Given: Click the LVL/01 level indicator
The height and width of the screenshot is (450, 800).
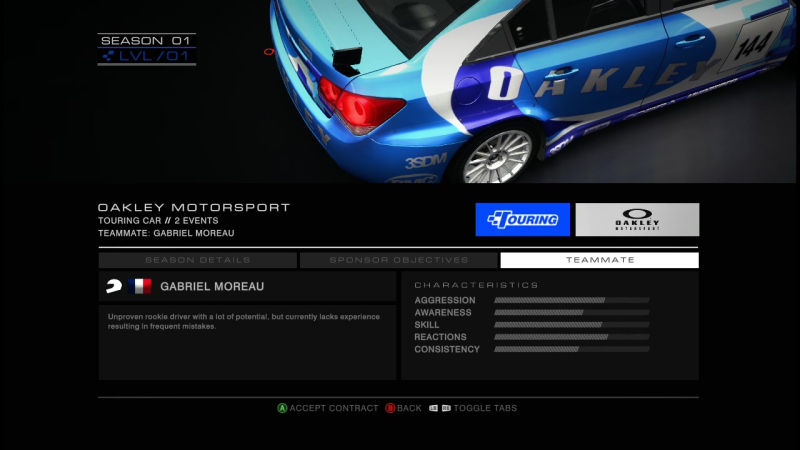Looking at the screenshot, I should [147, 56].
